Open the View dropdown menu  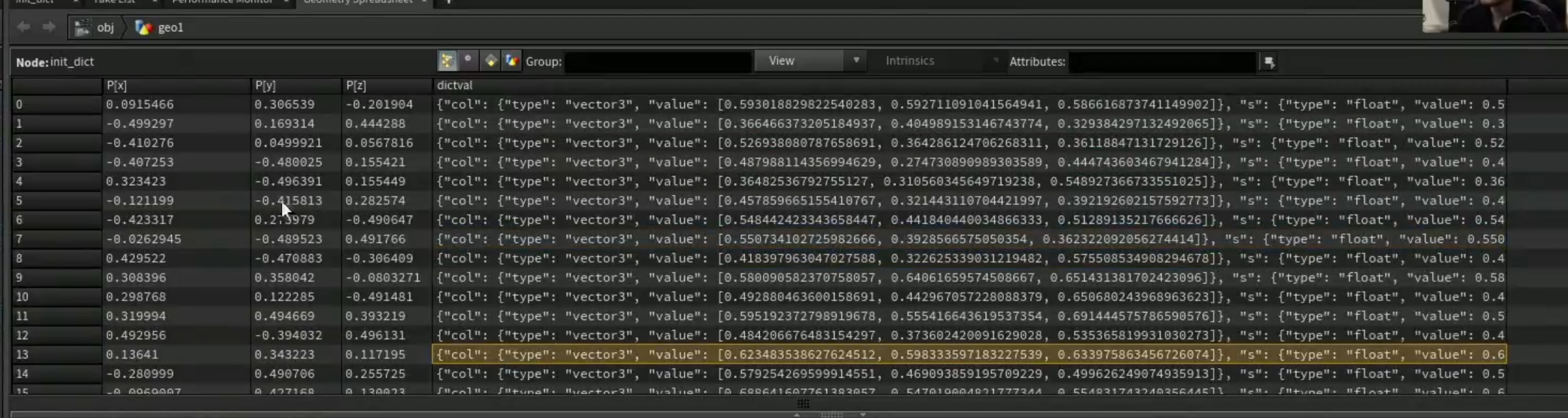coord(810,61)
